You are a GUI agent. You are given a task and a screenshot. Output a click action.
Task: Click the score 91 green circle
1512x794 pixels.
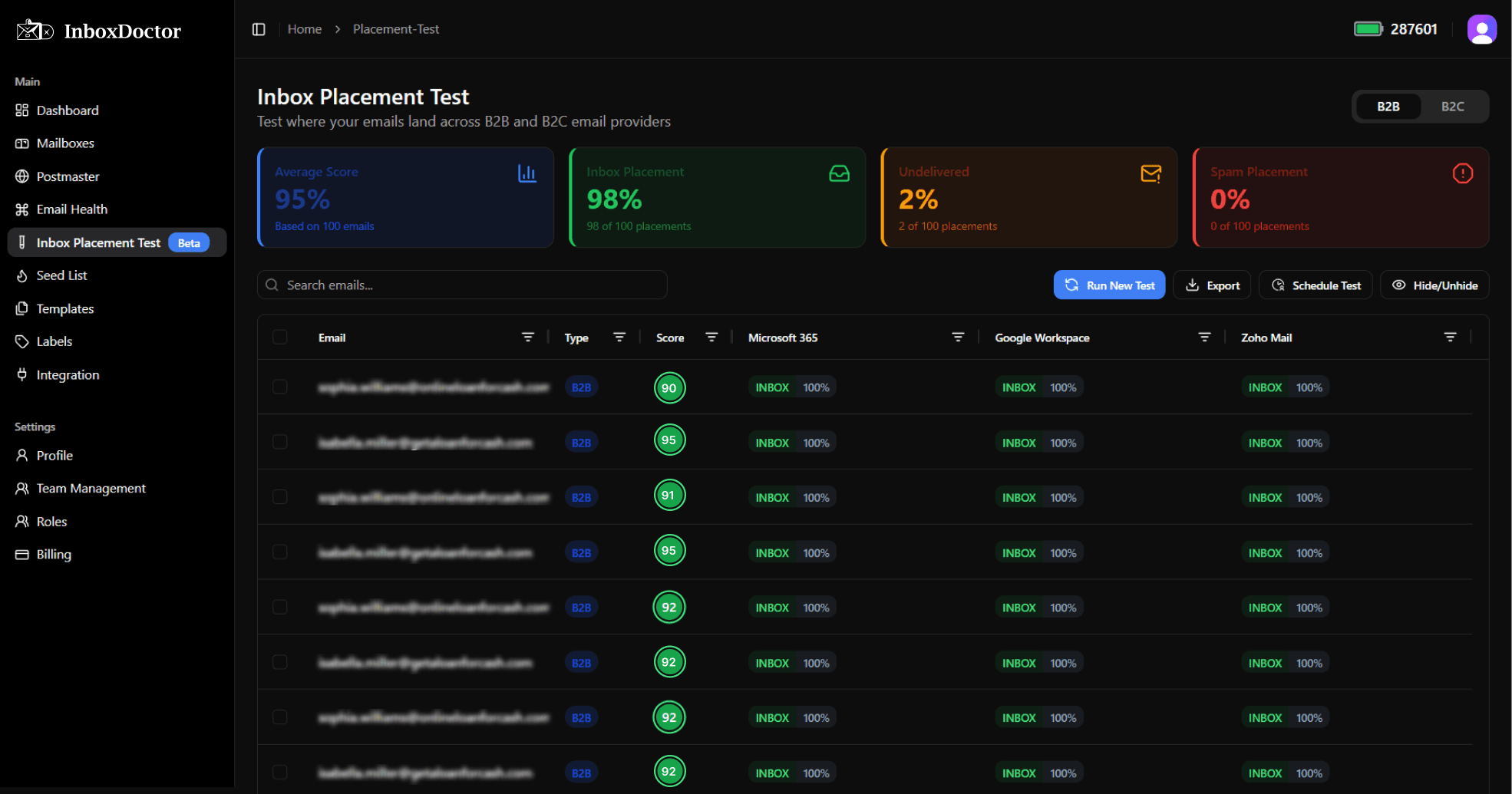pos(669,496)
